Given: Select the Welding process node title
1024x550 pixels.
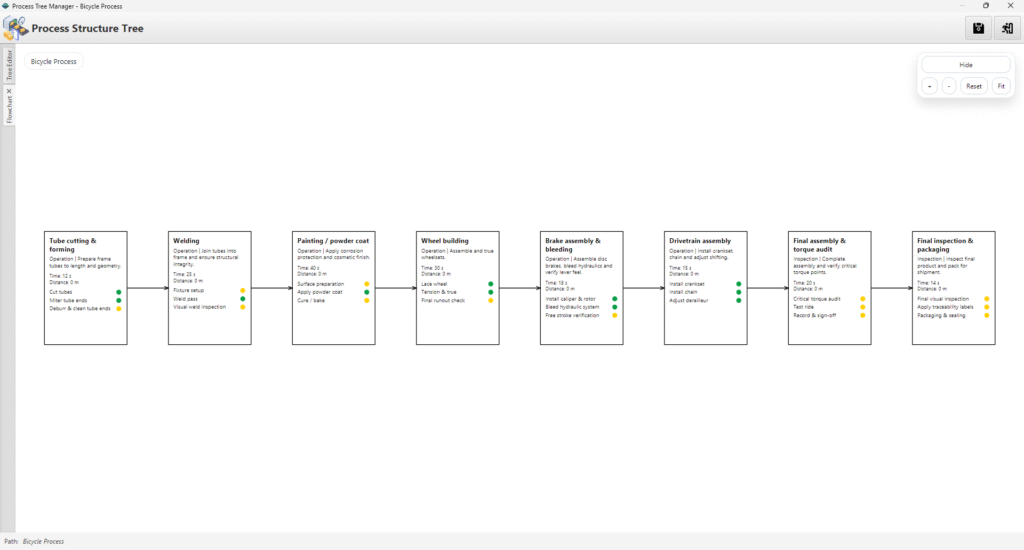Looking at the screenshot, I should [x=186, y=241].
